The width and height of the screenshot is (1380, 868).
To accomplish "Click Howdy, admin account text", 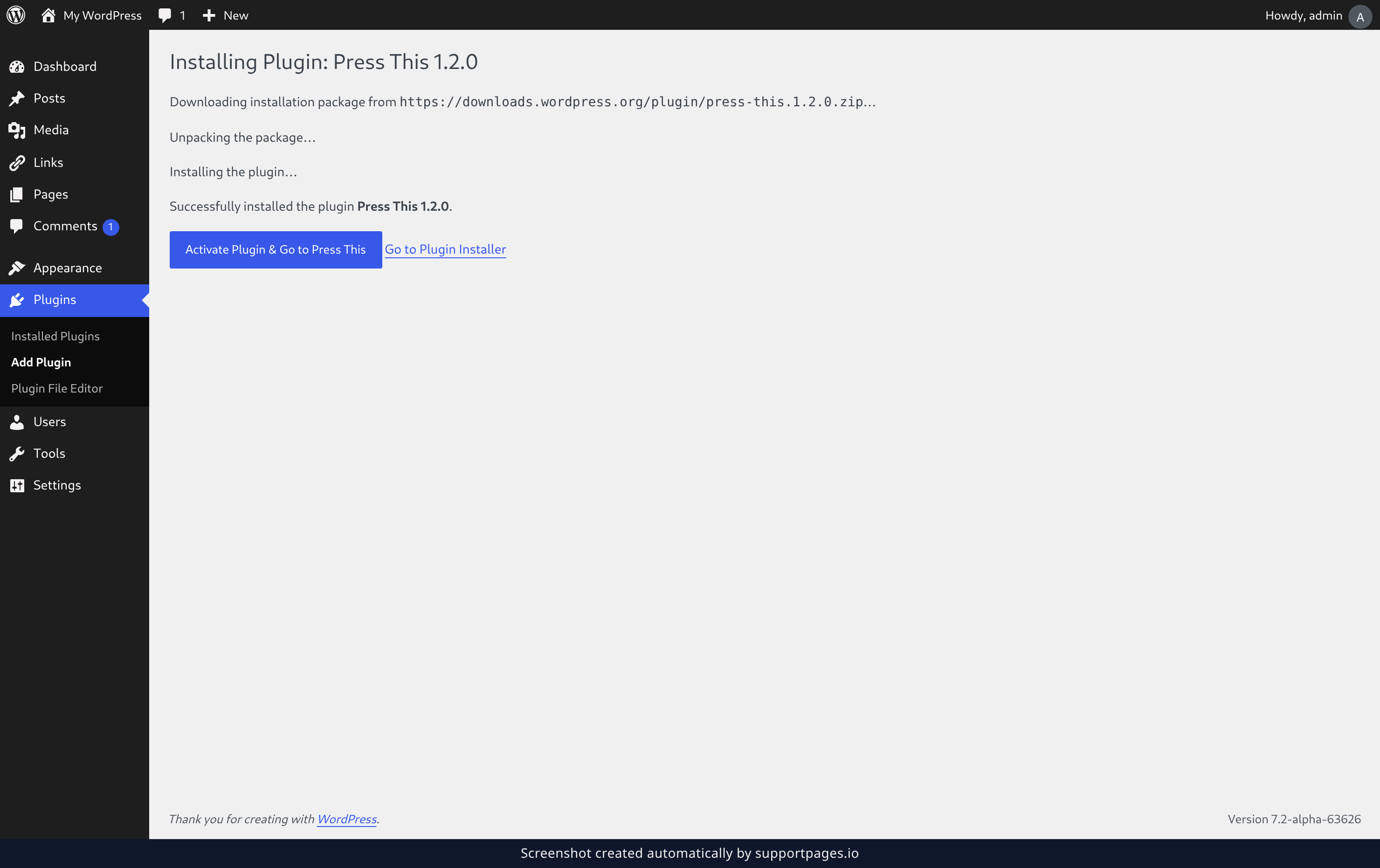I will [1304, 15].
